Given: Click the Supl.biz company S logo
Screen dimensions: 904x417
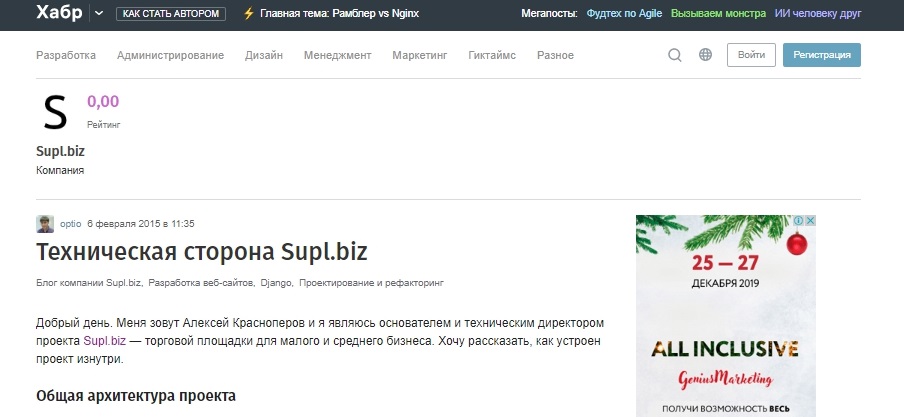Looking at the screenshot, I should 55,112.
